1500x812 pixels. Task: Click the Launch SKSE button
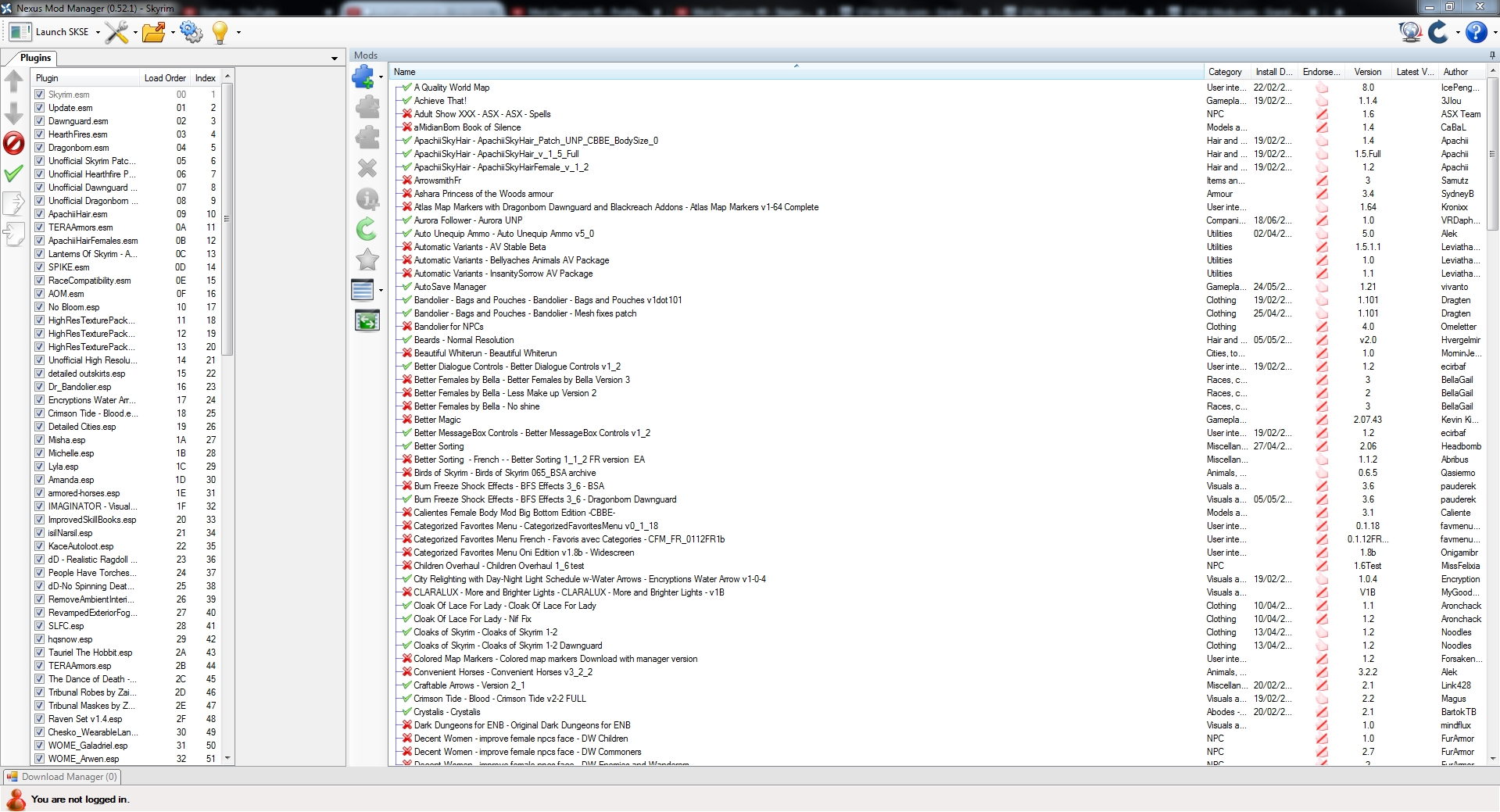click(x=50, y=32)
